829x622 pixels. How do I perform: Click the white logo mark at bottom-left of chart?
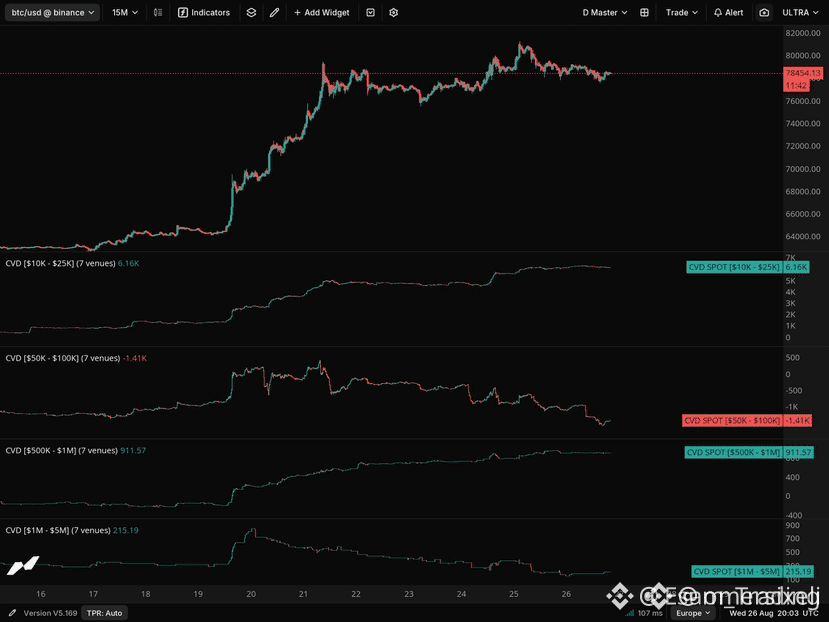click(23, 565)
